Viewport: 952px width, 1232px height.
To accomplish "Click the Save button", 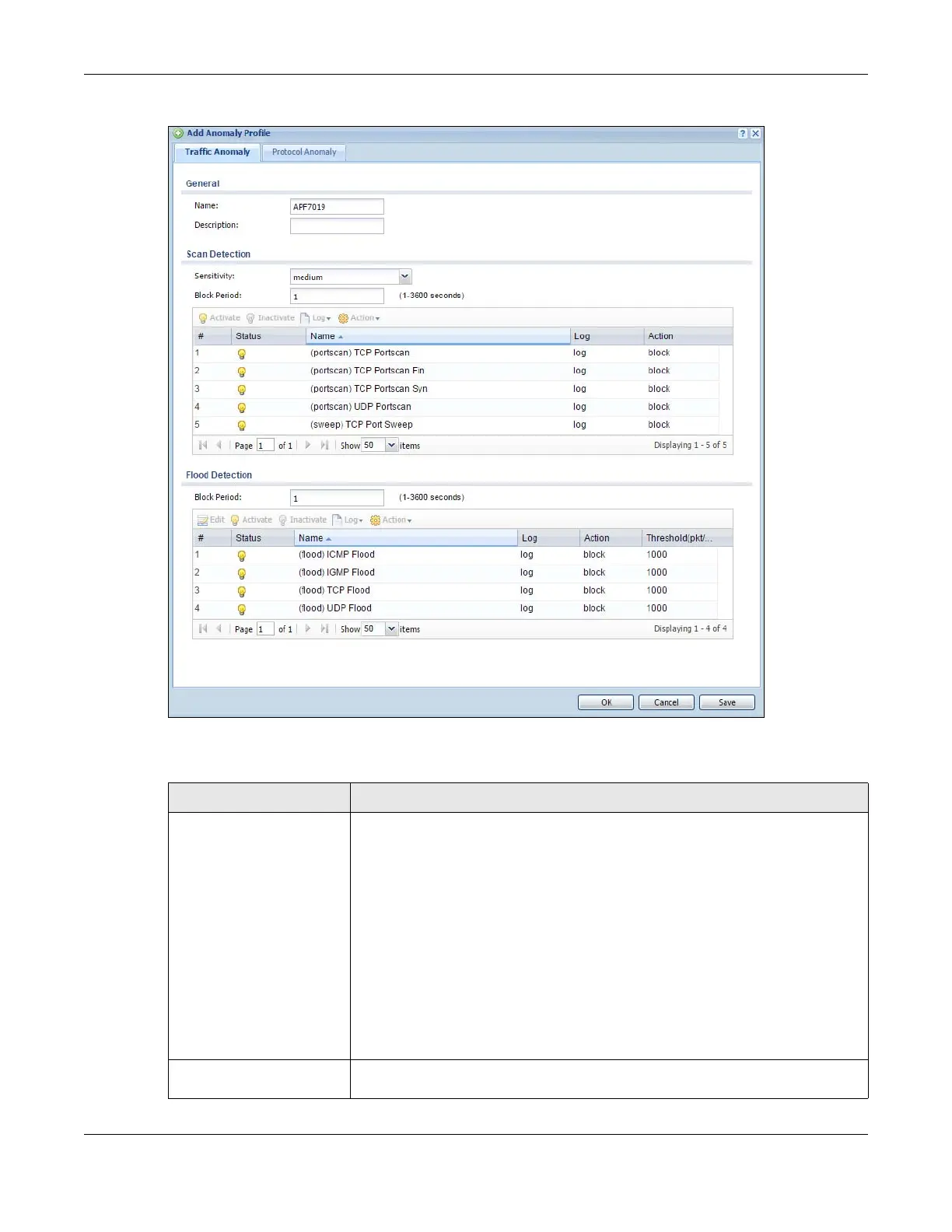I will tap(727, 702).
